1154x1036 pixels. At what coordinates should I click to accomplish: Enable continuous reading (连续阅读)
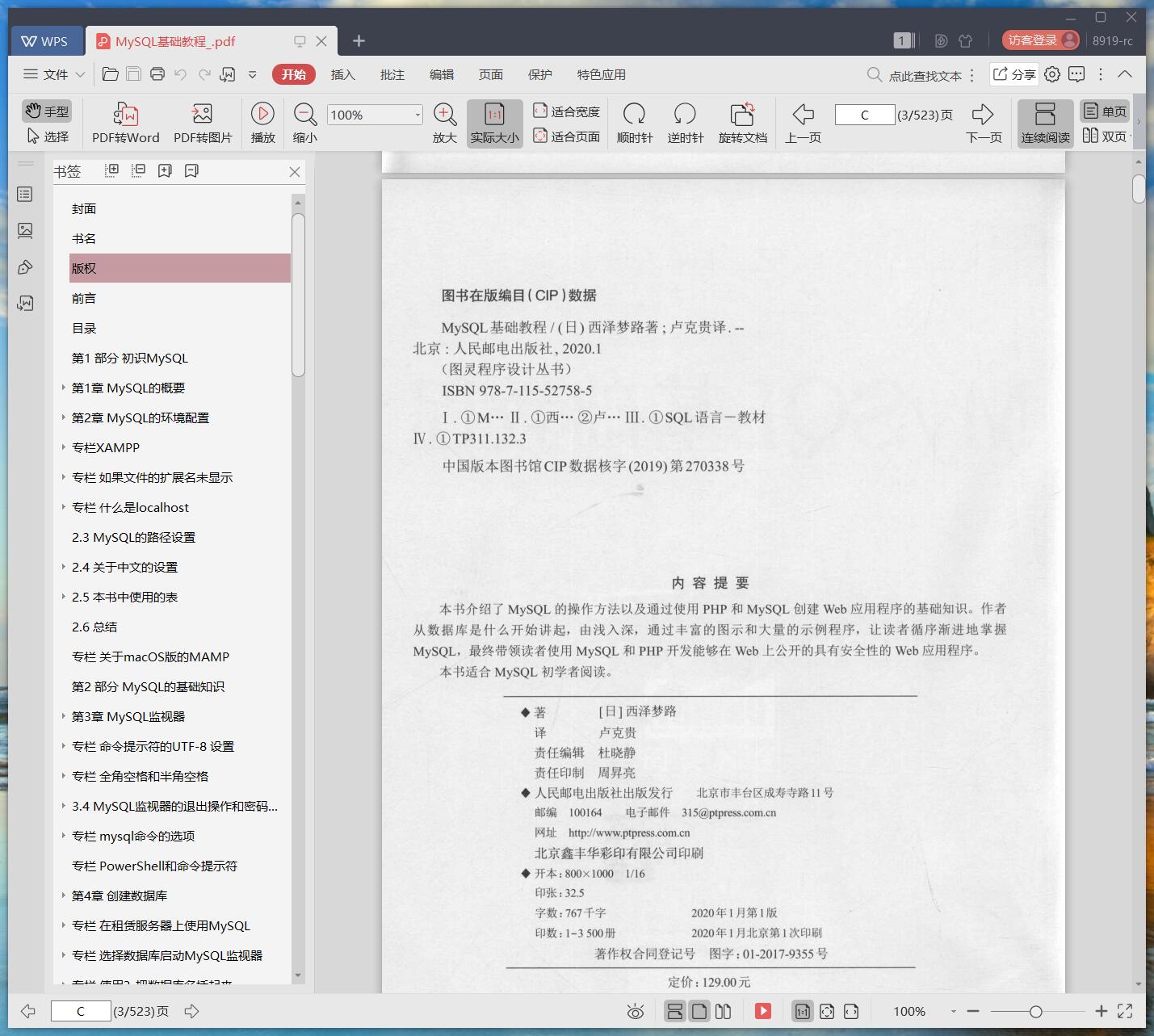(x=1045, y=123)
